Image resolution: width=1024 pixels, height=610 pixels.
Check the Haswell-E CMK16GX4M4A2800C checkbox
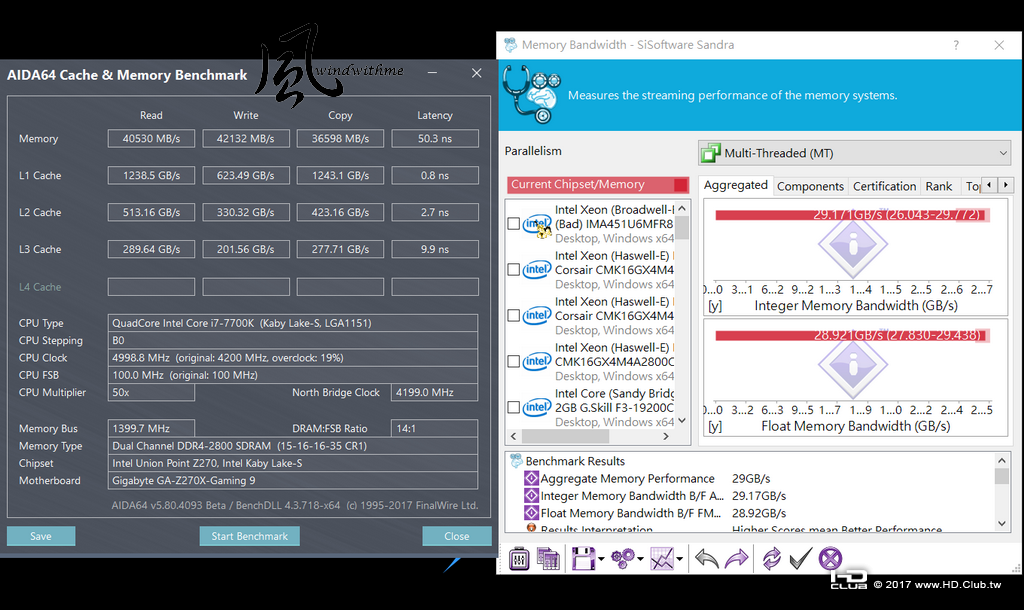pos(514,361)
